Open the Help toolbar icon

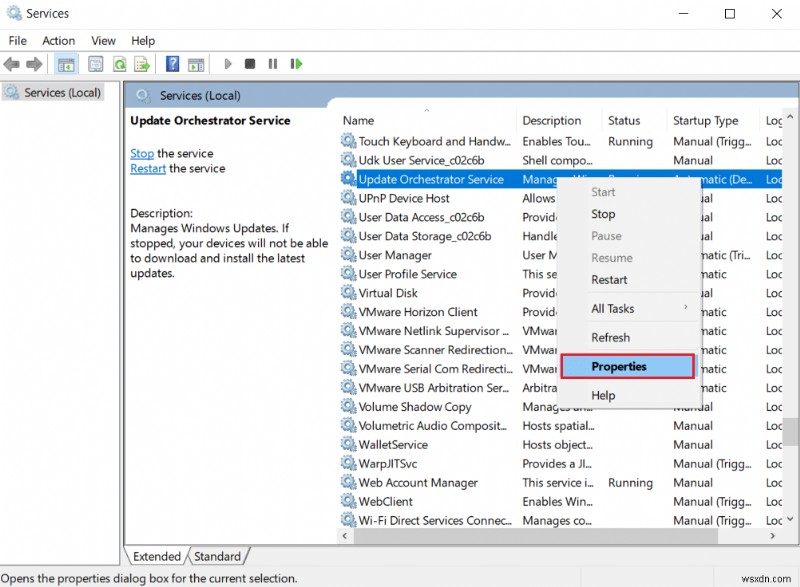coord(171,63)
